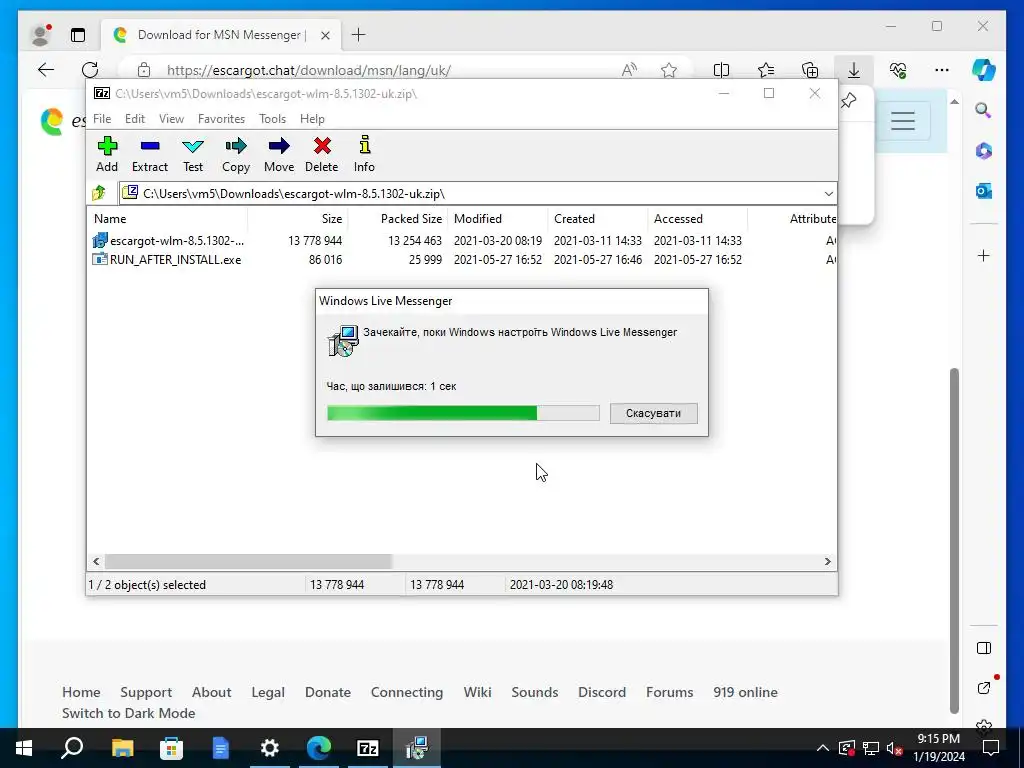Click the Extract toolbar icon
1024x768 pixels.
(150, 154)
